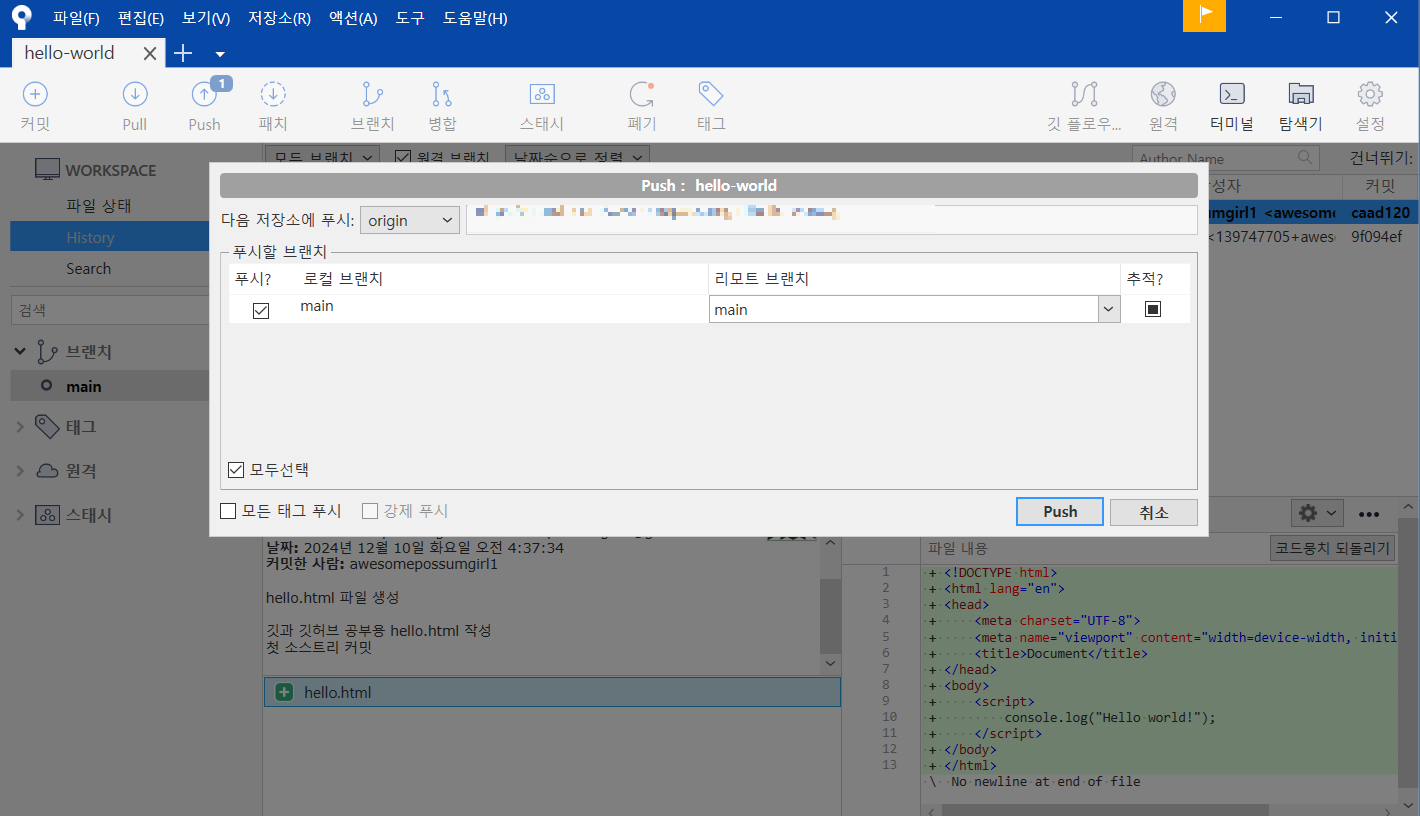The height and width of the screenshot is (816, 1420).
Task: Open the 터미널 (Terminal) toolbar icon
Action: click(x=1232, y=95)
